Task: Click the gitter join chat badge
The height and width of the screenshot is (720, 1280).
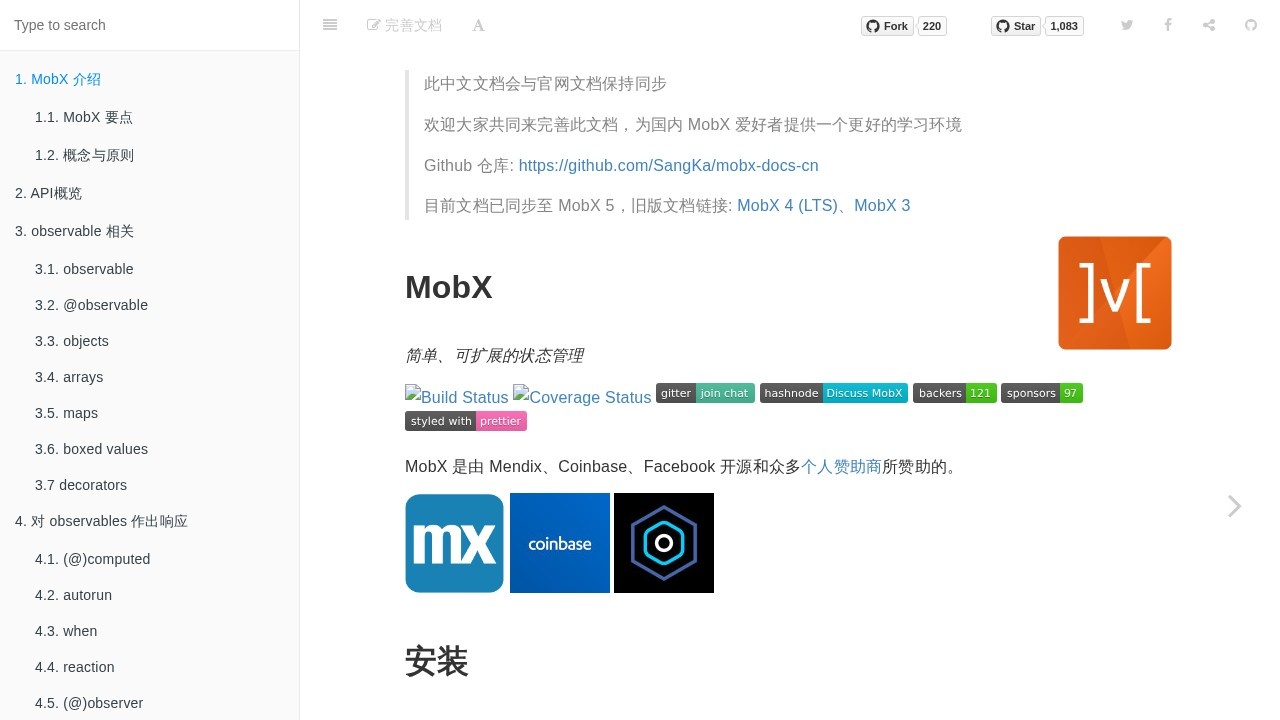Action: tap(705, 393)
